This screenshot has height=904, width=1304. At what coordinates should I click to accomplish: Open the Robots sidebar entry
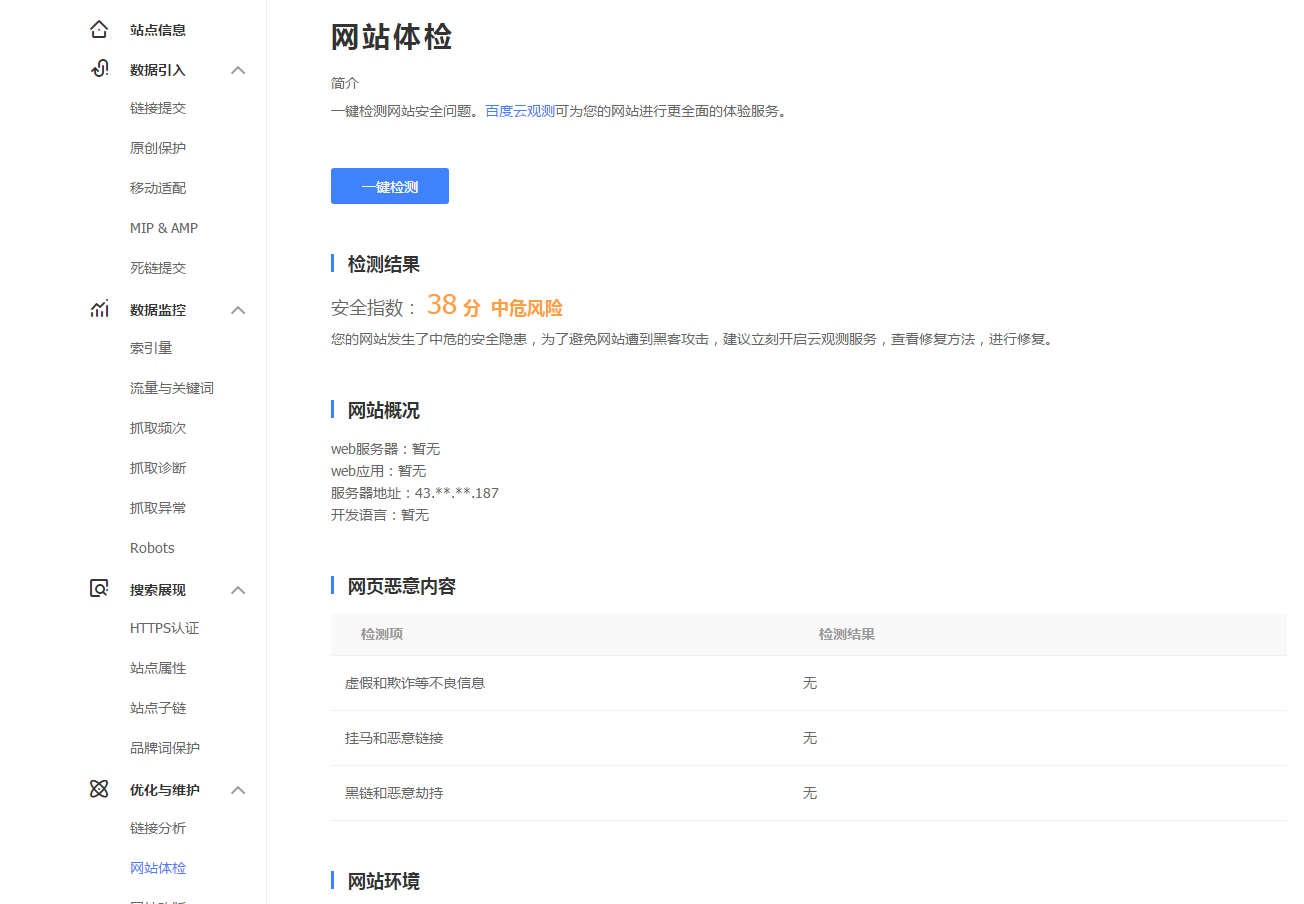tap(152, 547)
